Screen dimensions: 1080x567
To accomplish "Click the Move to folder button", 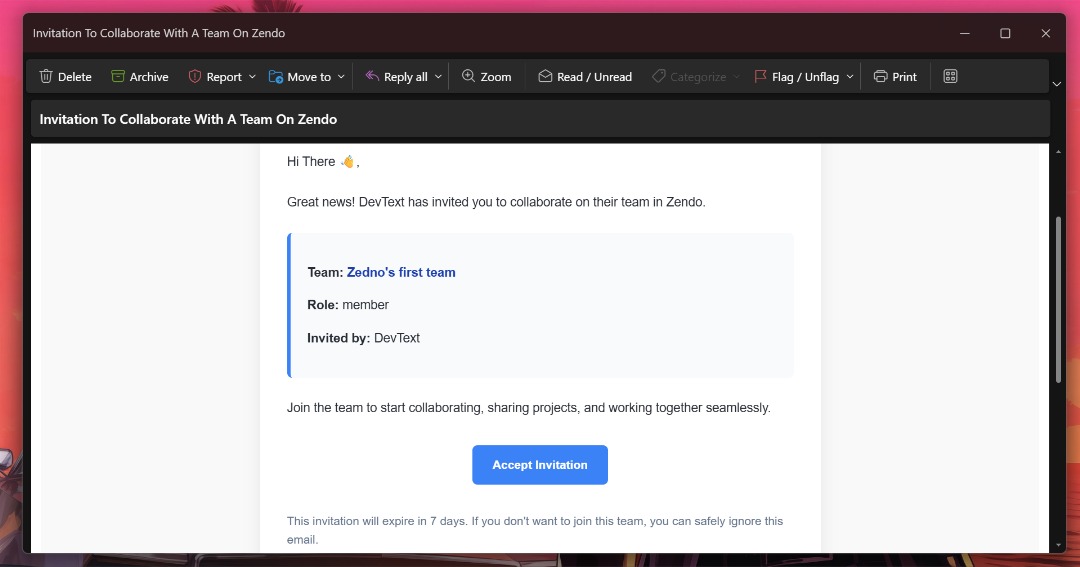I will tap(300, 76).
